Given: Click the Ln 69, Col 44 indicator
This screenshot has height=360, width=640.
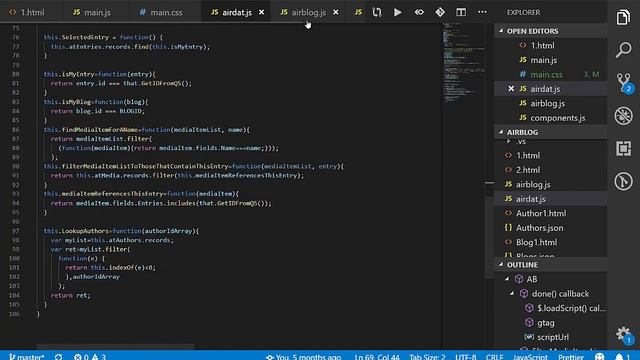Looking at the screenshot, I should [377, 357].
